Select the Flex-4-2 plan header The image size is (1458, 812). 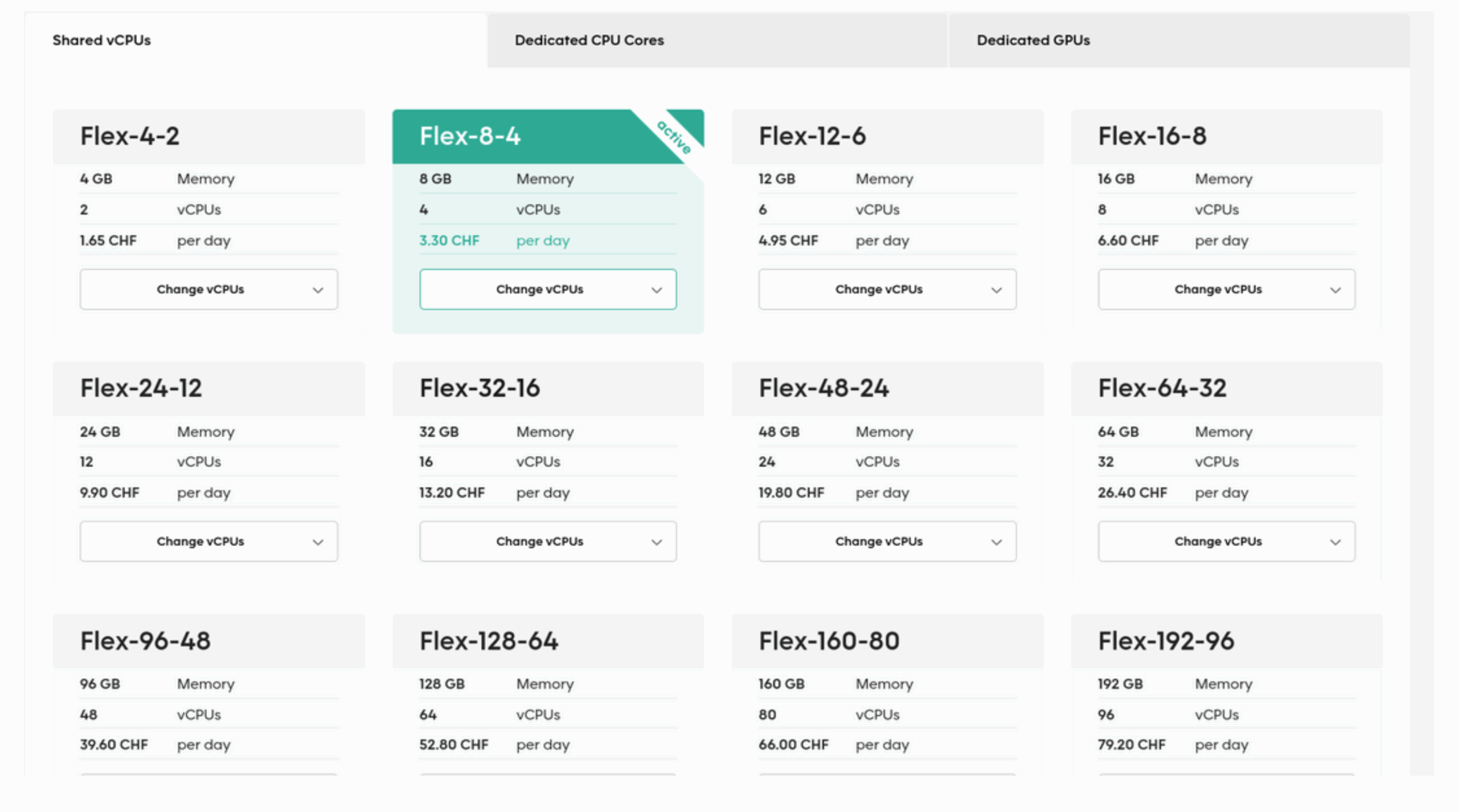tap(208, 137)
